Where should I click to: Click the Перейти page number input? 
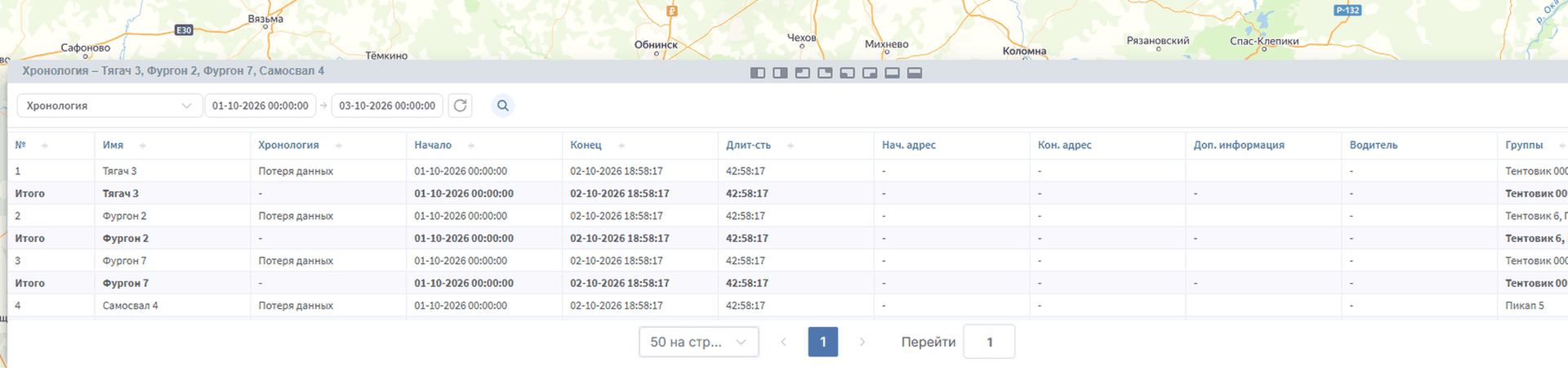[x=989, y=342]
